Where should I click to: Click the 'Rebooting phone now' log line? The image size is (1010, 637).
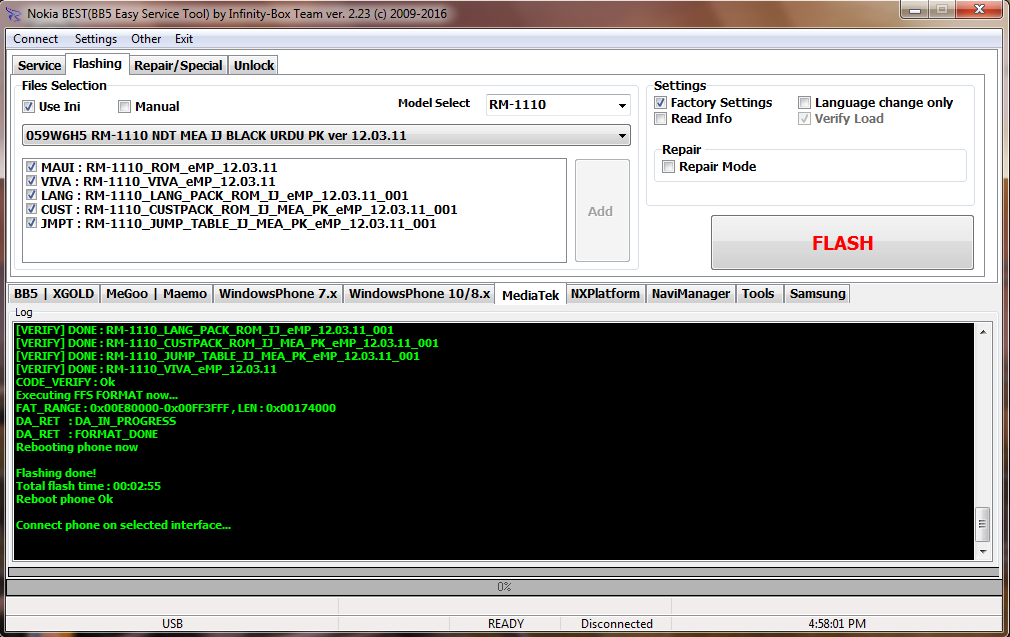pos(77,447)
